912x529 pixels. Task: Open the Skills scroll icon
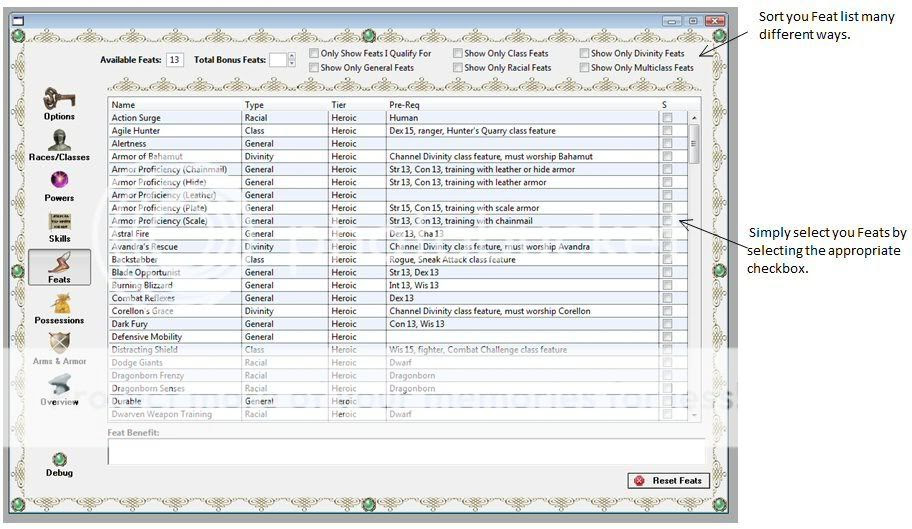coord(59,221)
